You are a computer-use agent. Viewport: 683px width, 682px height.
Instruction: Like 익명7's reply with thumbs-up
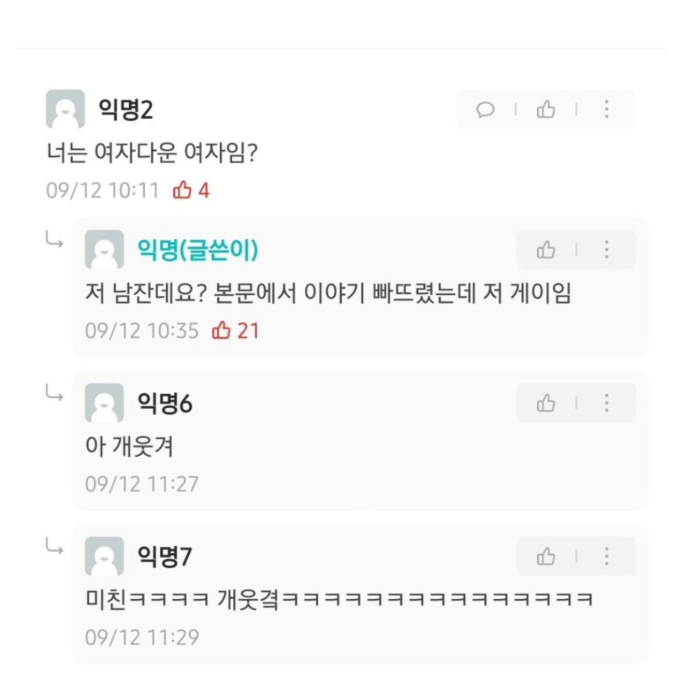point(546,556)
